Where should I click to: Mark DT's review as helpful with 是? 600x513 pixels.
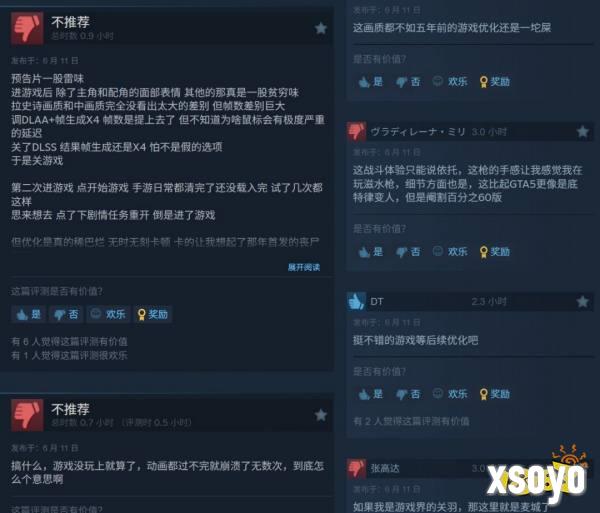(x=371, y=394)
